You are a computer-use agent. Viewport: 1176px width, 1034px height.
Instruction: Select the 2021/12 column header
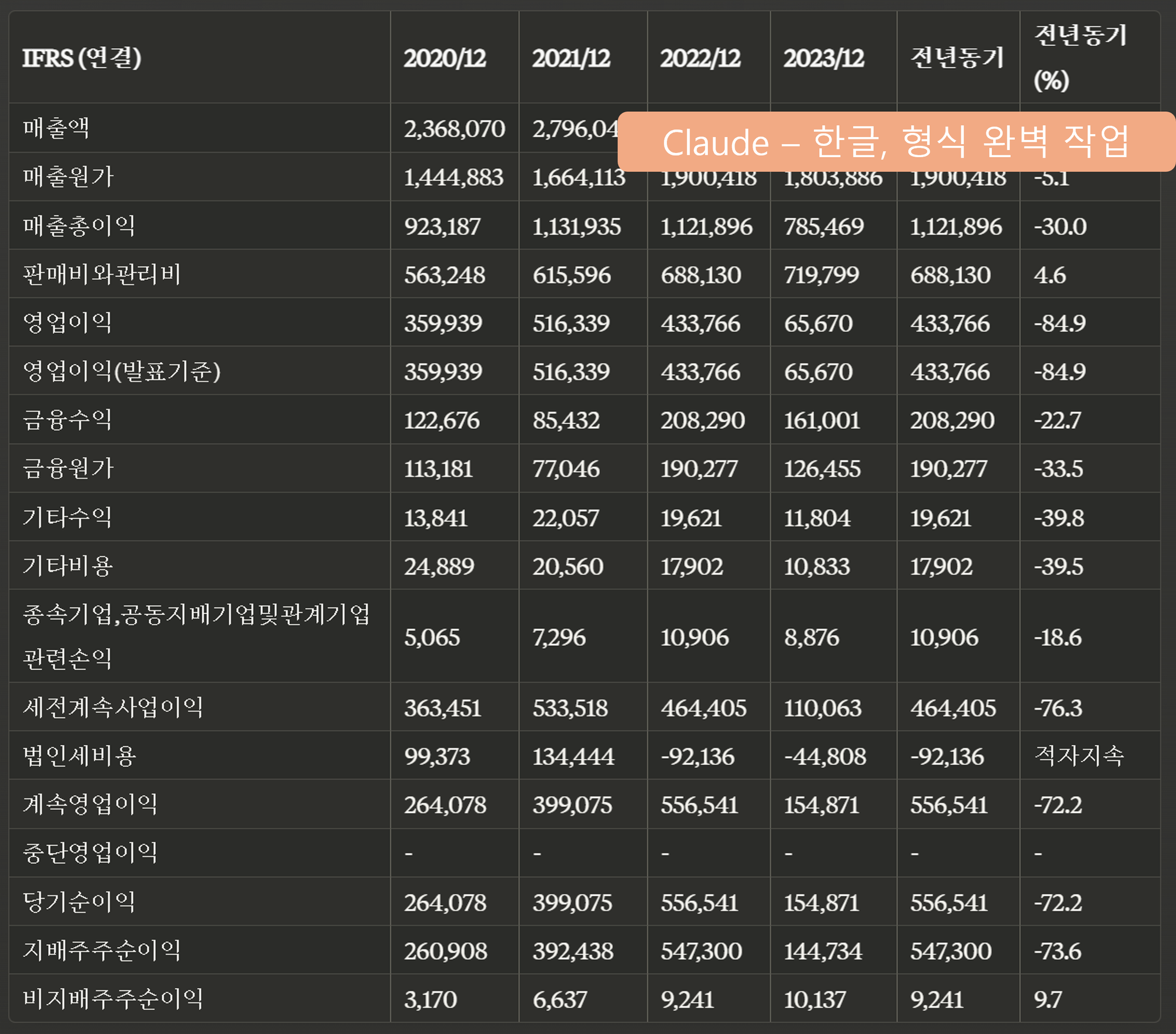tap(571, 58)
